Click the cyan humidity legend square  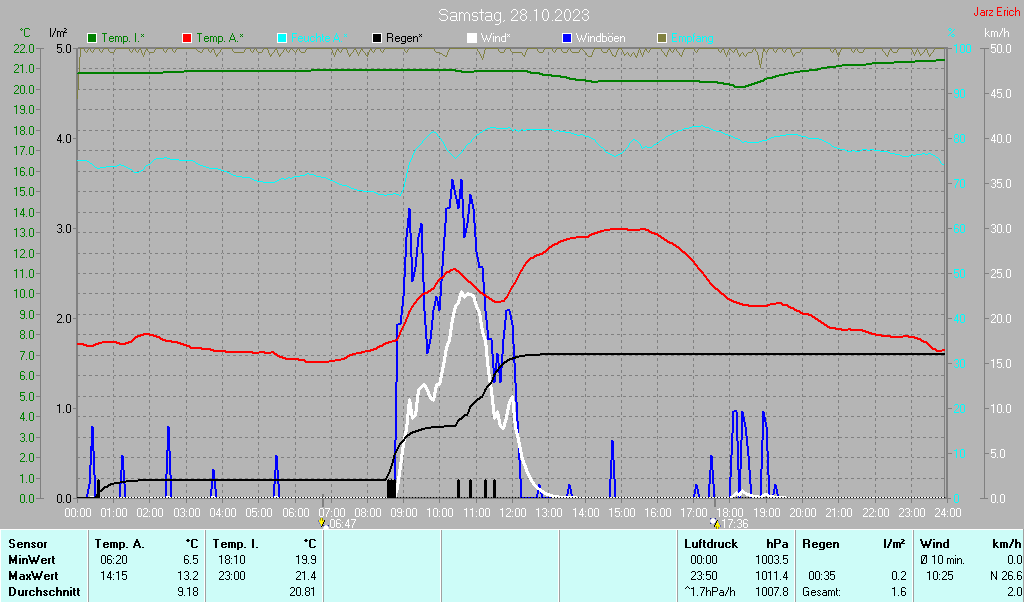[x=282, y=38]
